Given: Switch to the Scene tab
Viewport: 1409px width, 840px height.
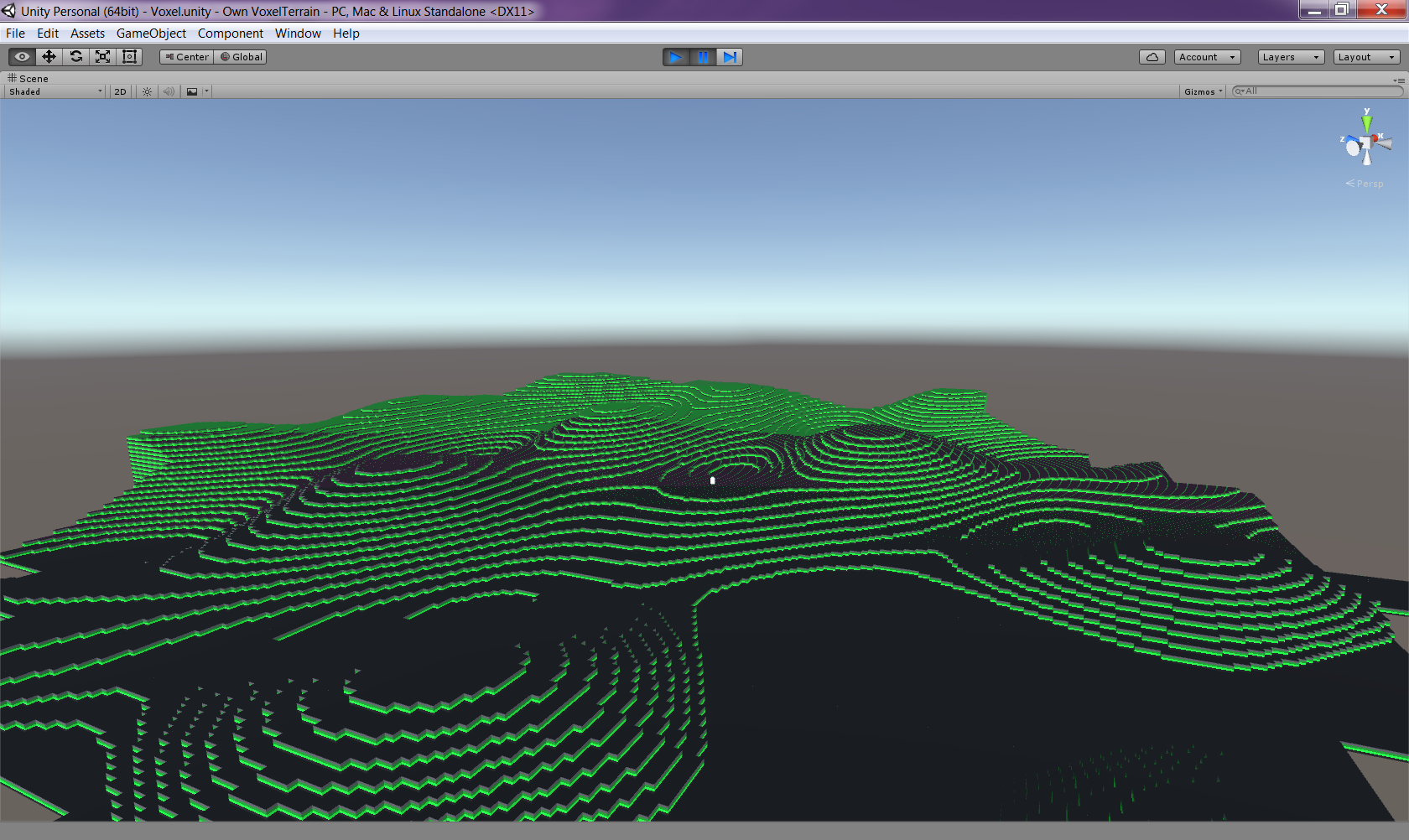Looking at the screenshot, I should pyautogui.click(x=29, y=78).
